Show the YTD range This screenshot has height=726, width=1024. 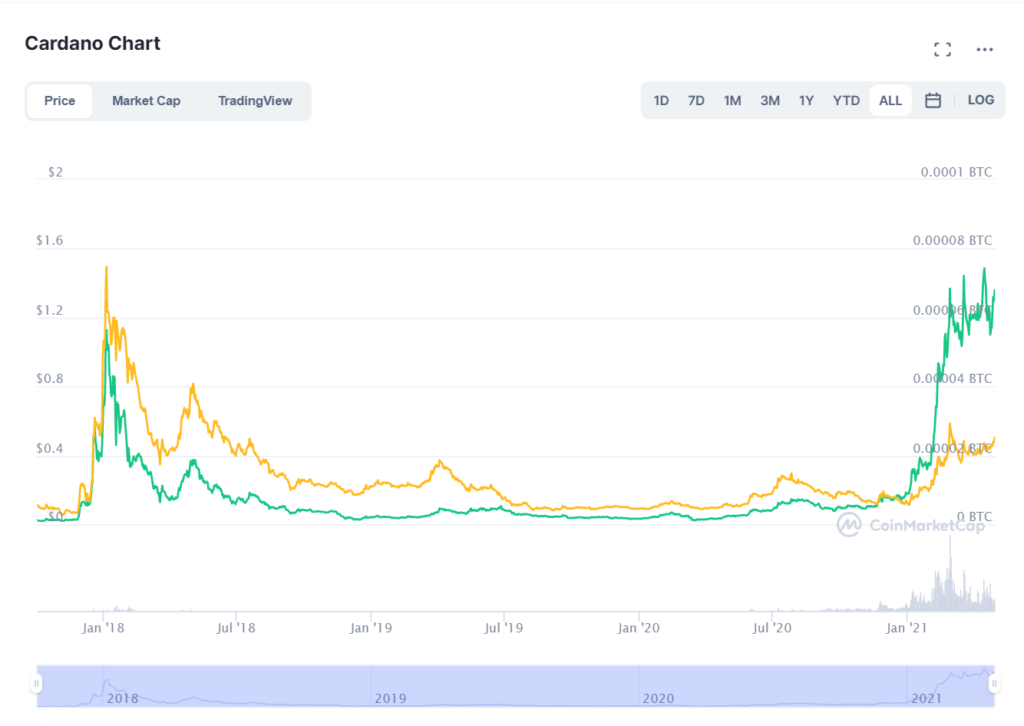(846, 101)
